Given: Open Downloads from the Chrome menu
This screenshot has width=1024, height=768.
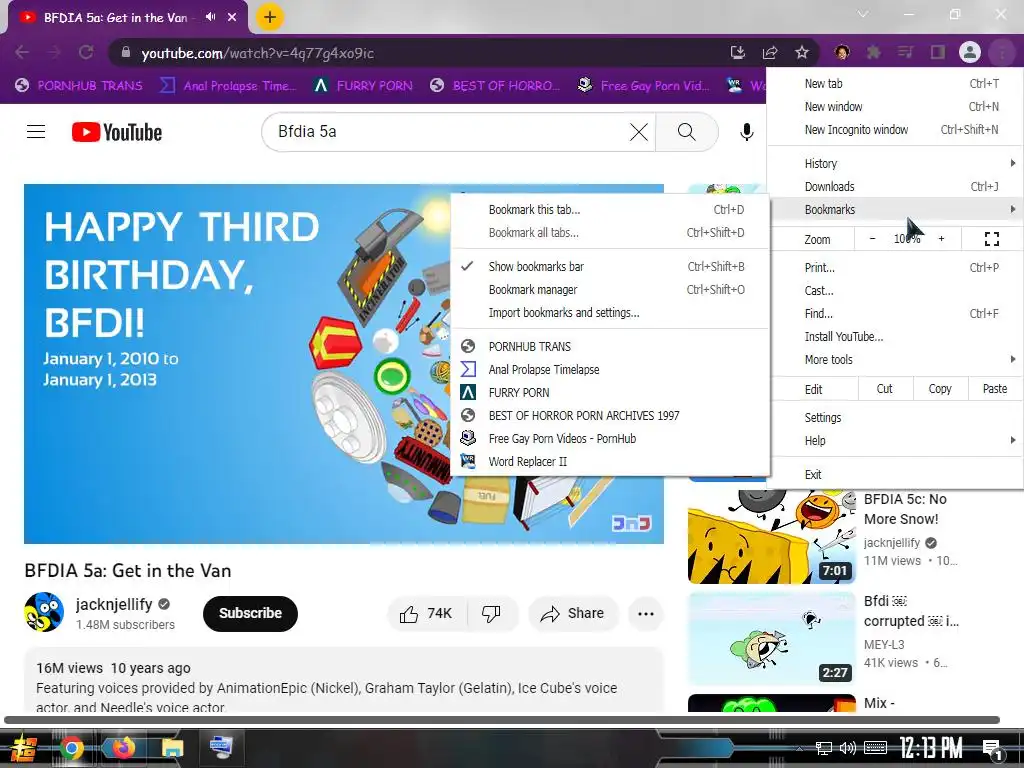Looking at the screenshot, I should (895, 186).
